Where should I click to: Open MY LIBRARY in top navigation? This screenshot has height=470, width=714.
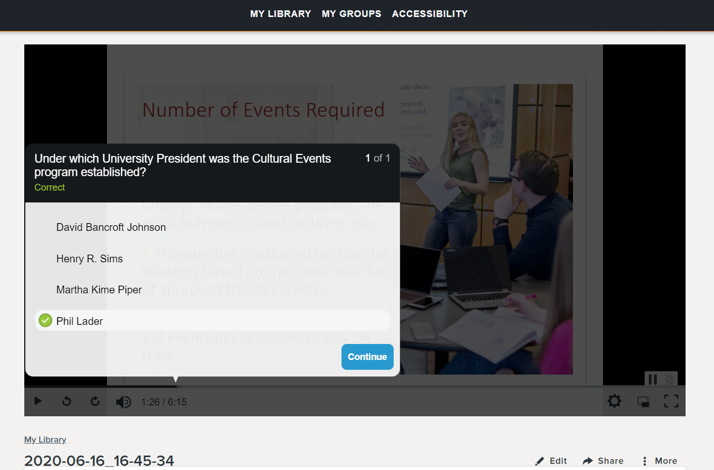tap(280, 14)
